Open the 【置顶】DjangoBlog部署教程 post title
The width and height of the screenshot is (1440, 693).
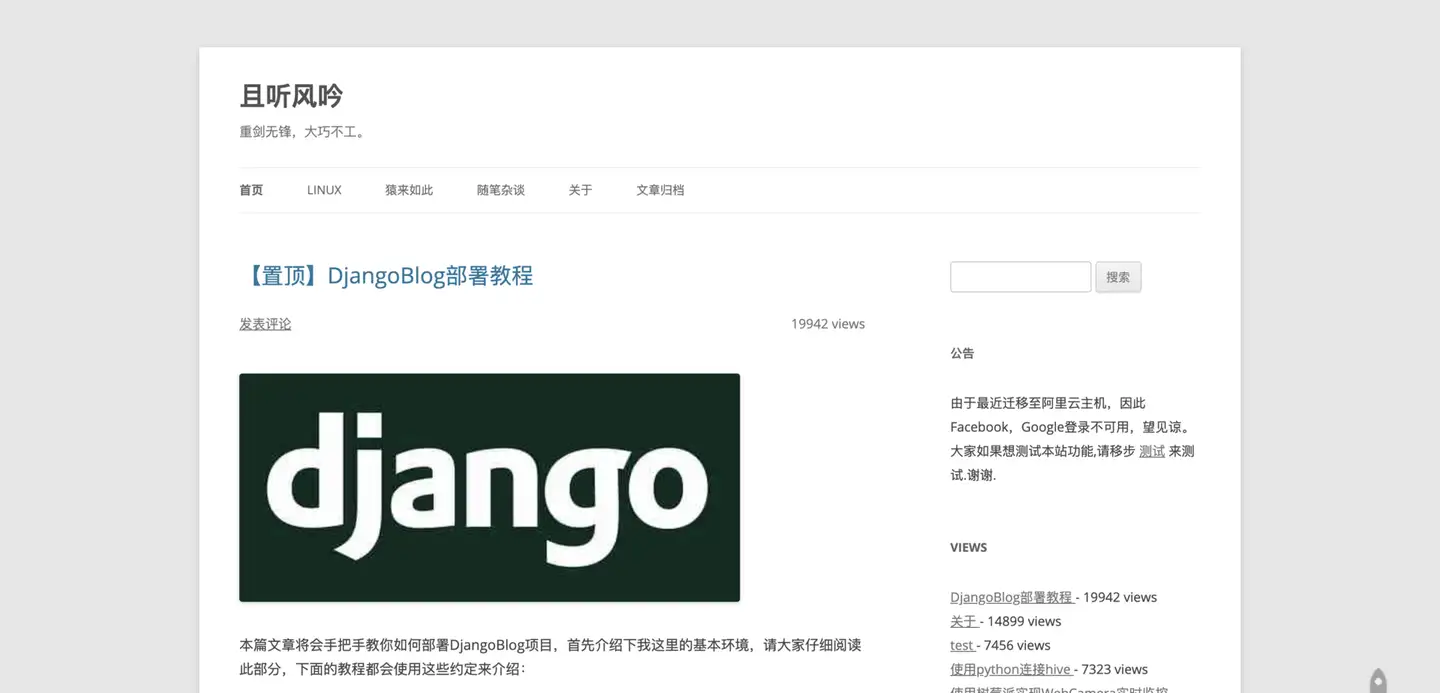tap(386, 276)
